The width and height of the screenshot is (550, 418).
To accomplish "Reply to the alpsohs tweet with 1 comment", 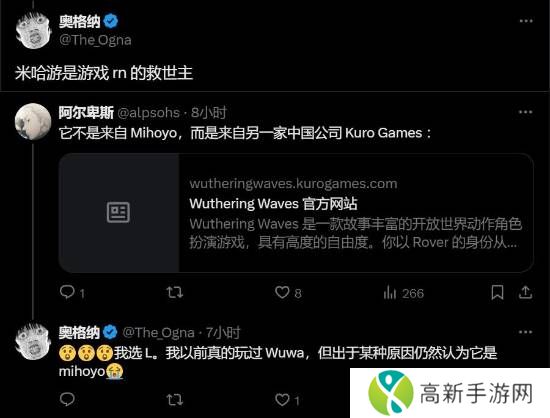I will (x=72, y=292).
